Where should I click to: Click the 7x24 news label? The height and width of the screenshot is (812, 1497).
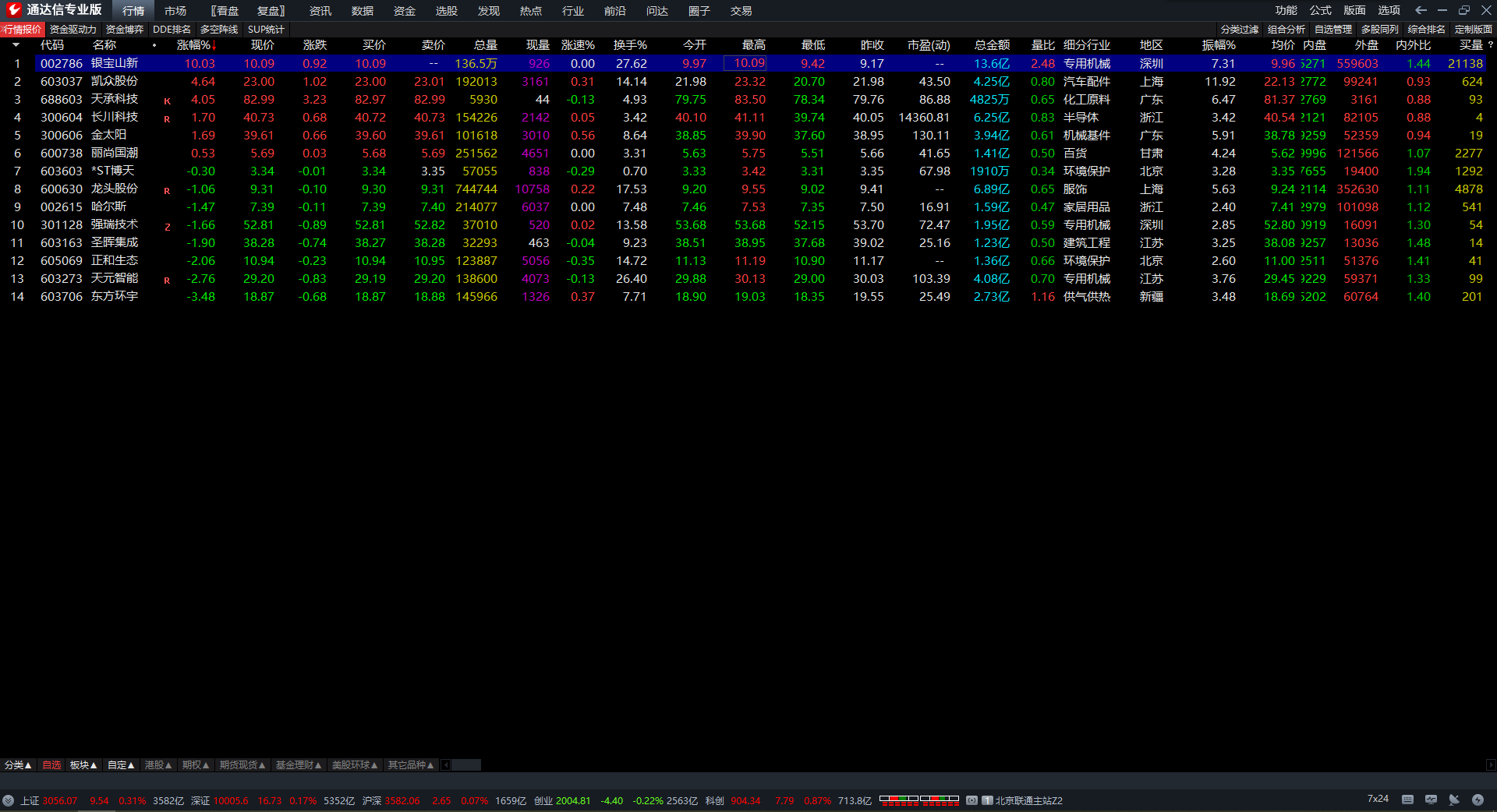(x=1378, y=799)
